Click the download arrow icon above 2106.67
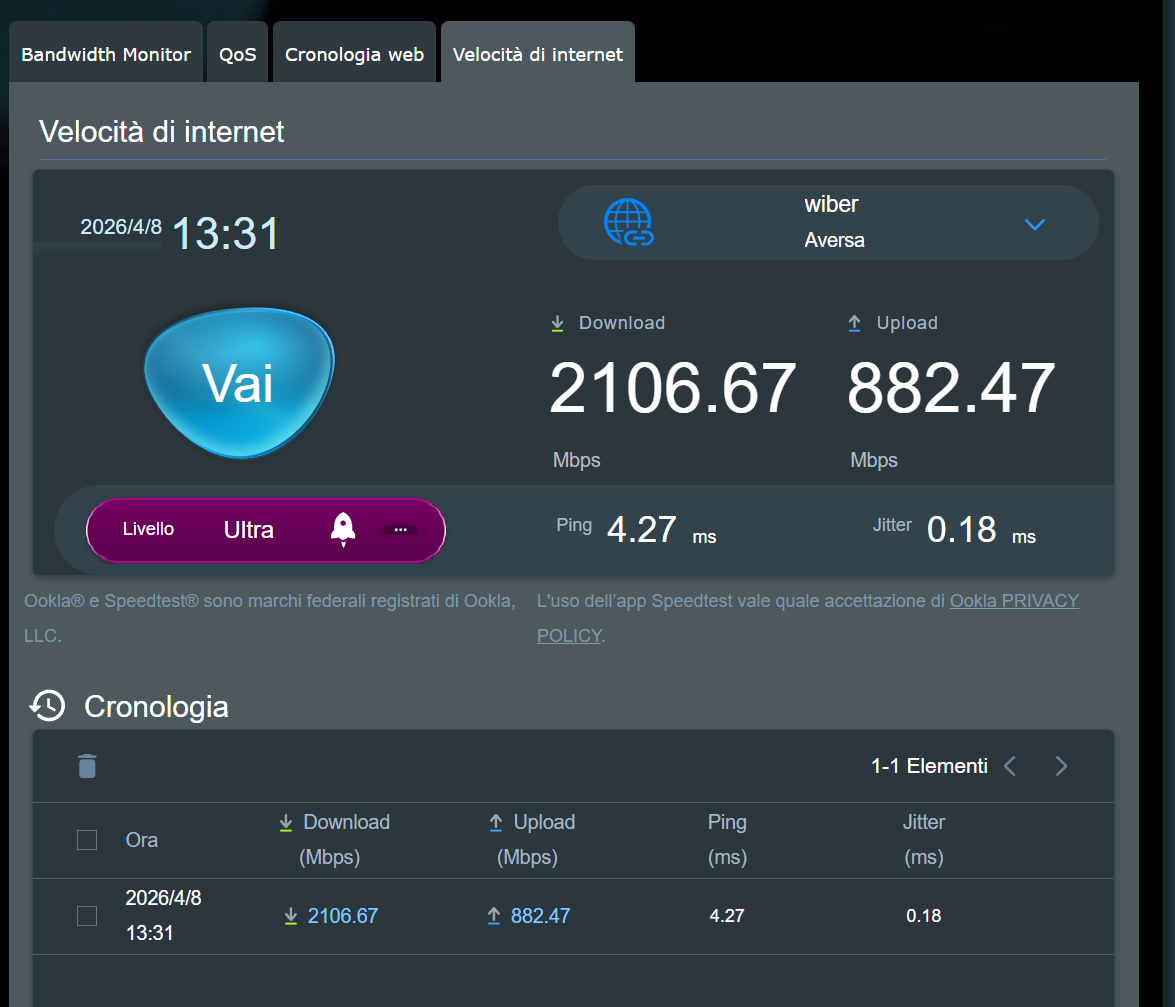Image resolution: width=1175 pixels, height=1007 pixels. pyautogui.click(x=557, y=323)
